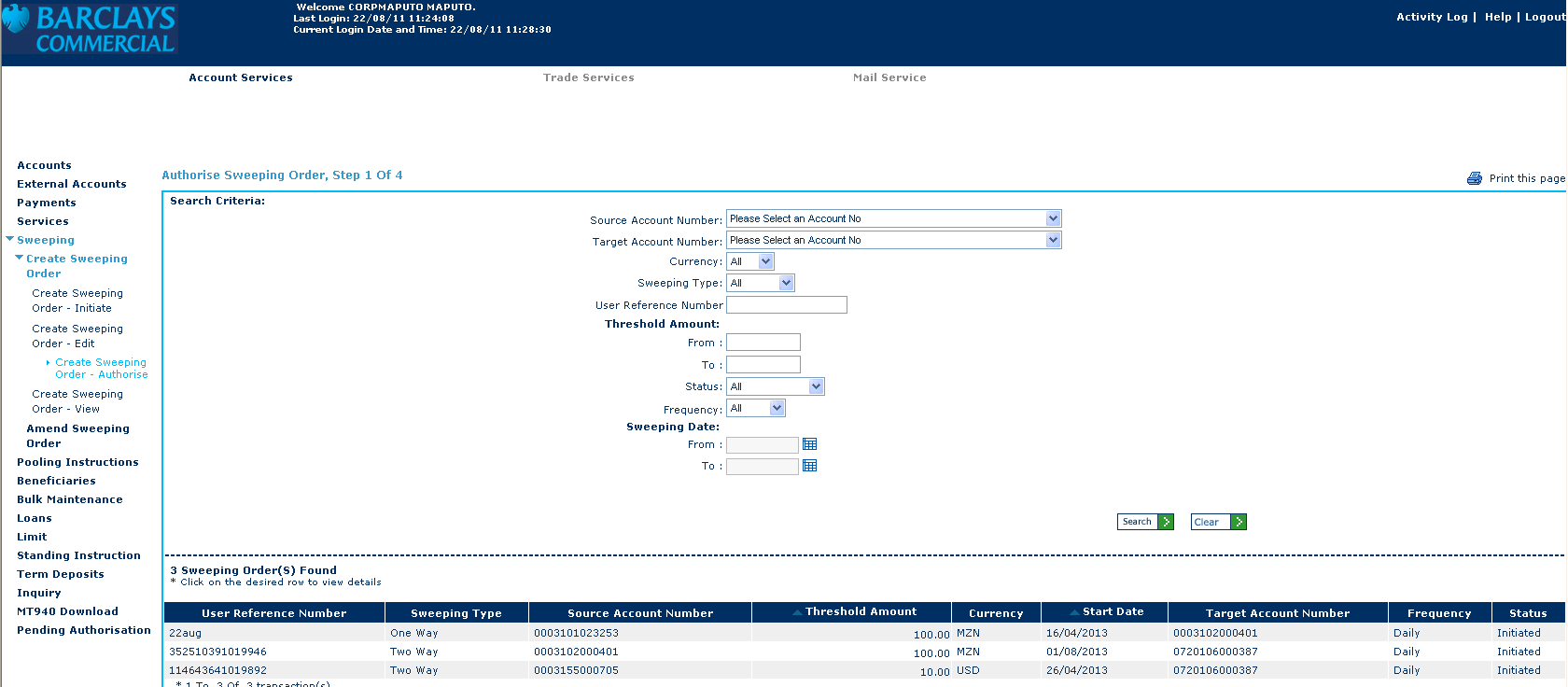This screenshot has width=1568, height=687.
Task: Click the Barclays Commercial logo
Action: point(90,28)
